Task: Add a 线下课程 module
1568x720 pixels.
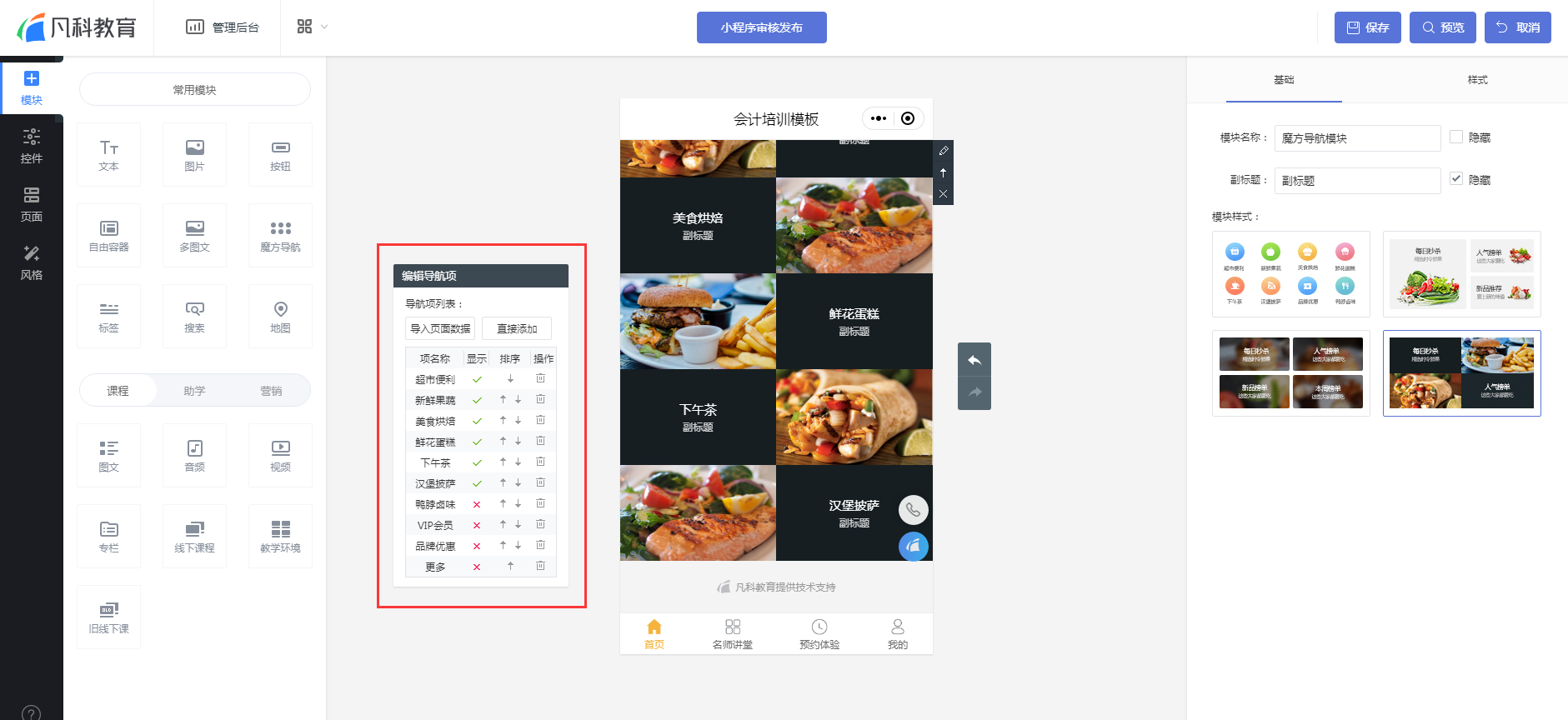Action: click(x=194, y=536)
